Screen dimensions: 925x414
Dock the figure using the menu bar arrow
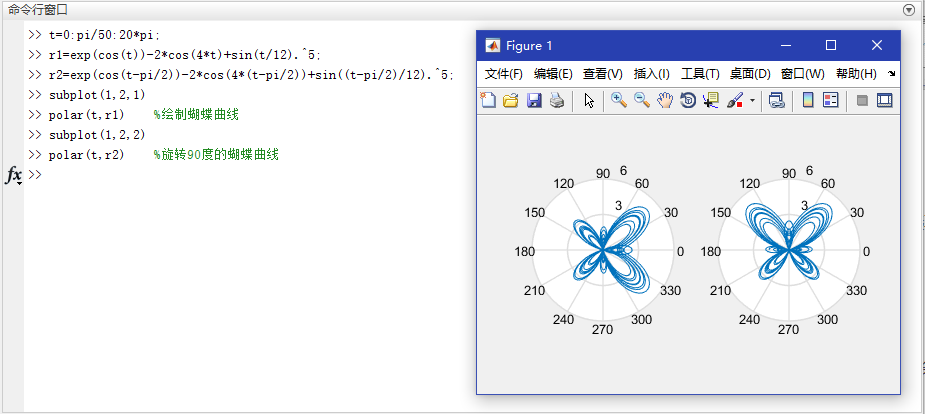click(x=891, y=74)
